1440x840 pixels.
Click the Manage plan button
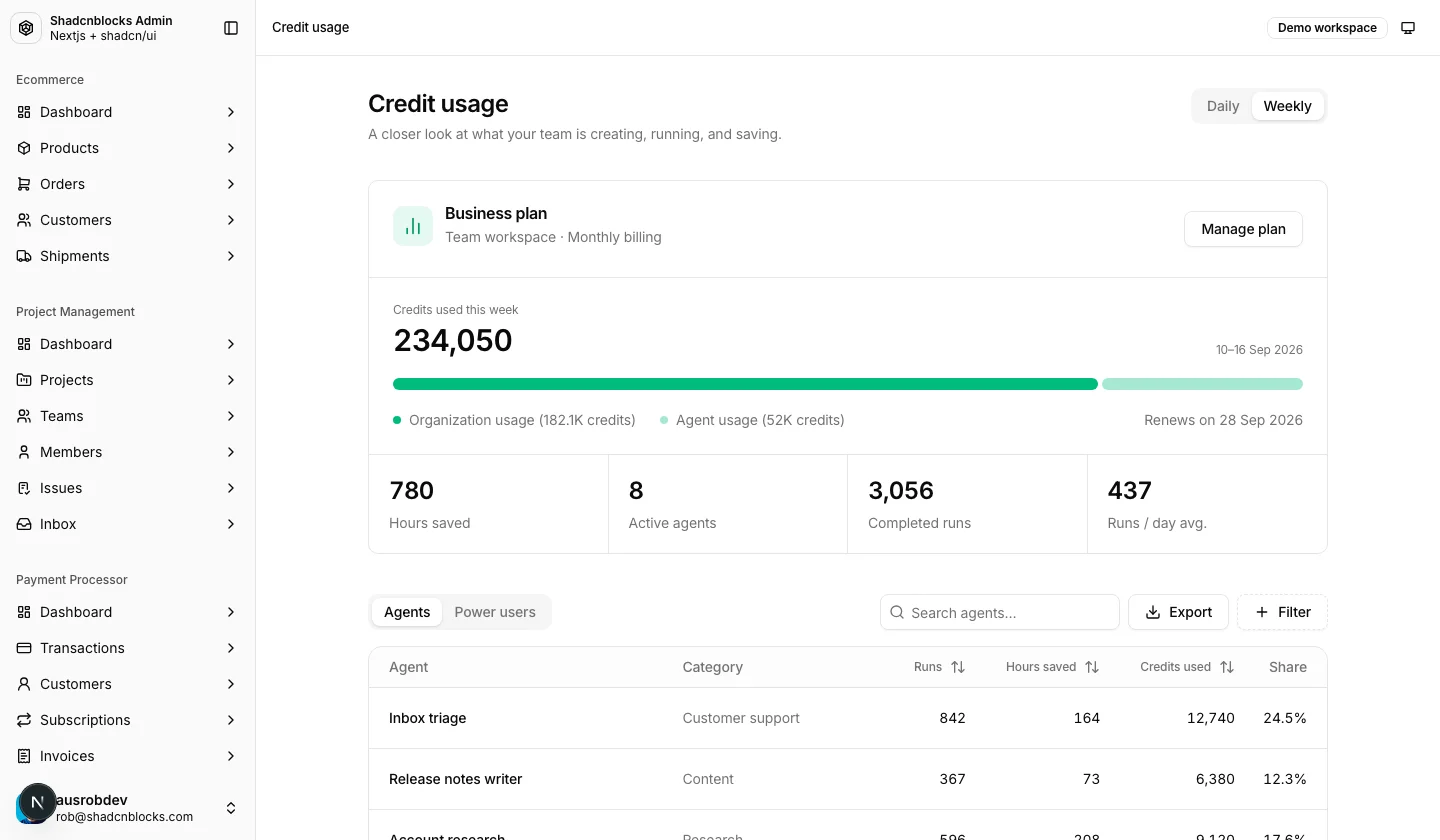[x=1243, y=229]
